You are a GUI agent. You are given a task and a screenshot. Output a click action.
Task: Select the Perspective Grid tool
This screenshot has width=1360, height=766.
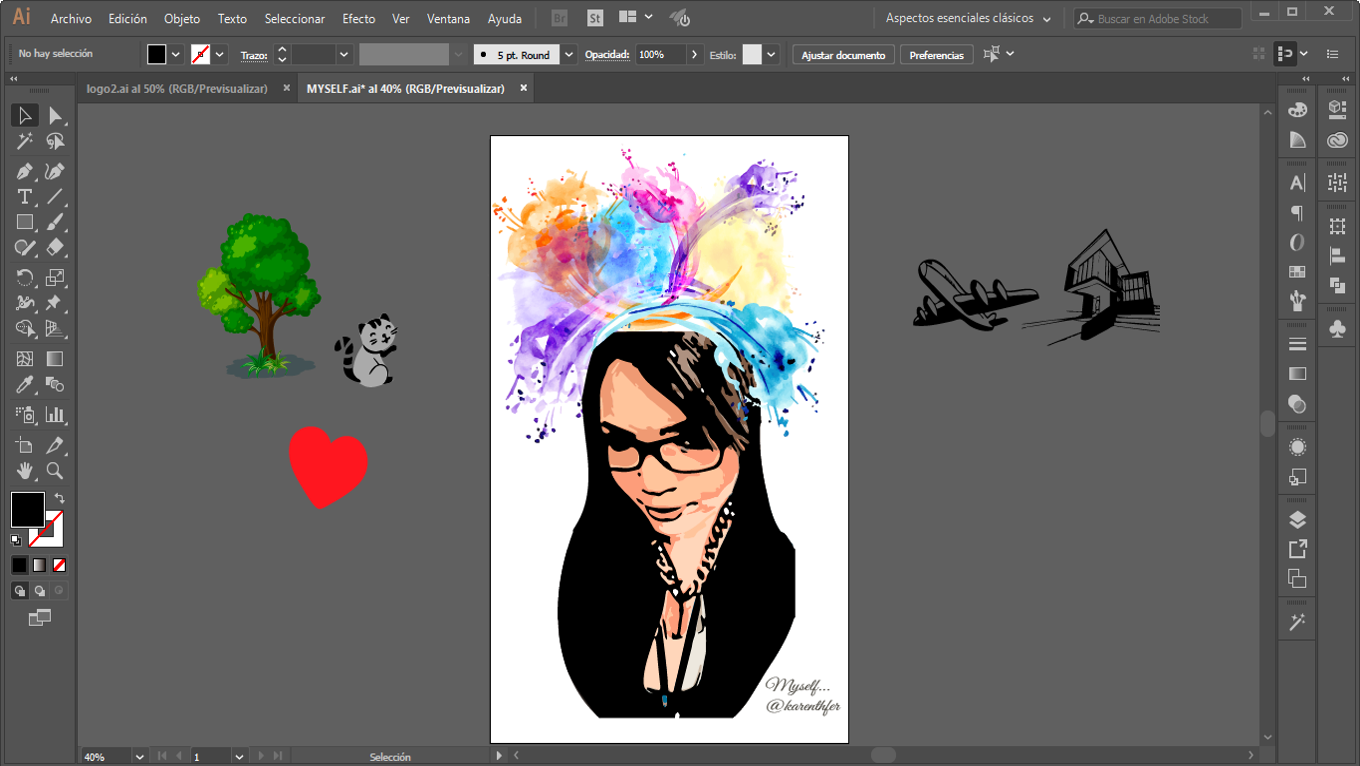tap(55, 328)
